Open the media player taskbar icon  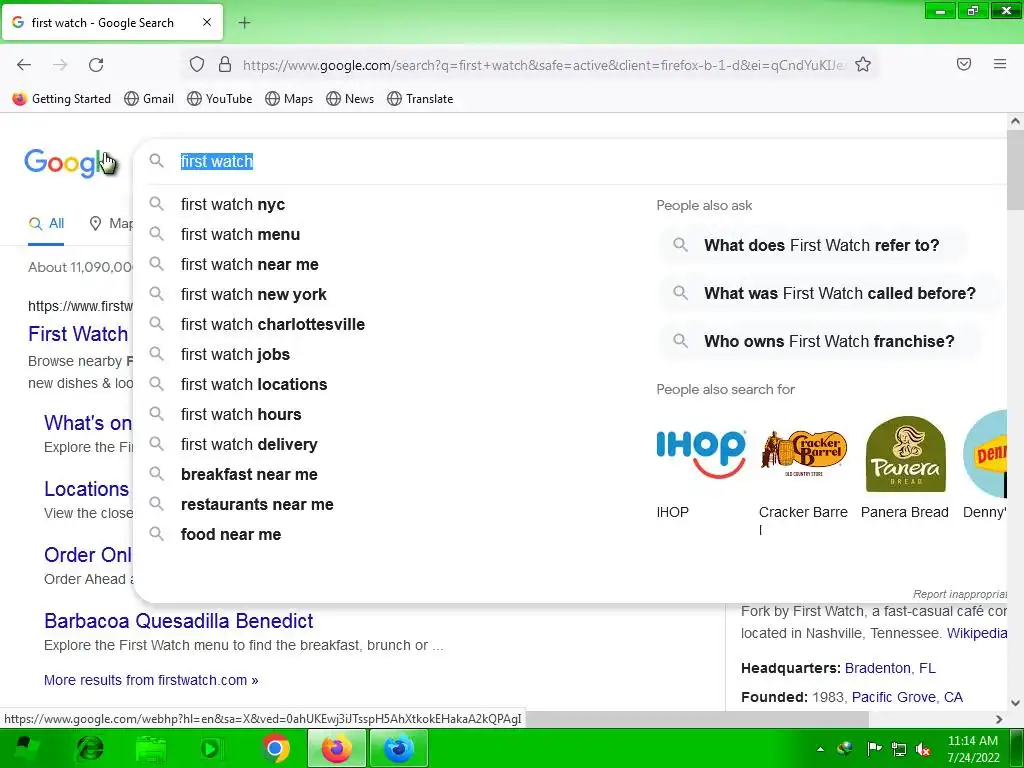tap(210, 748)
